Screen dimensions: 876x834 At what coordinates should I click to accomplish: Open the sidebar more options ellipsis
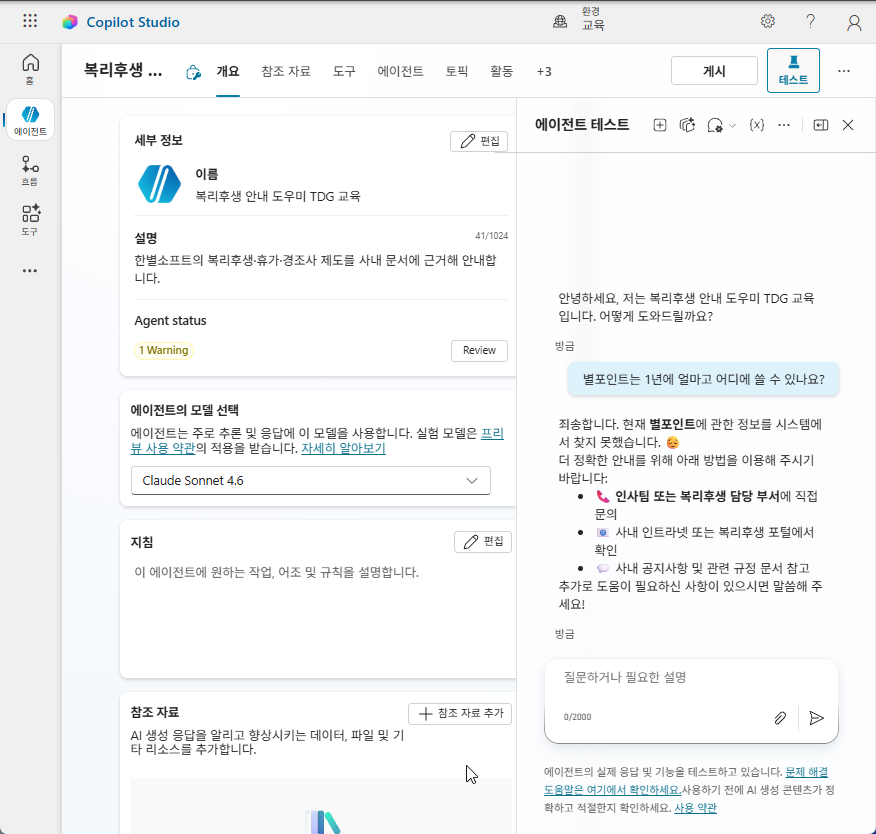coord(30,271)
